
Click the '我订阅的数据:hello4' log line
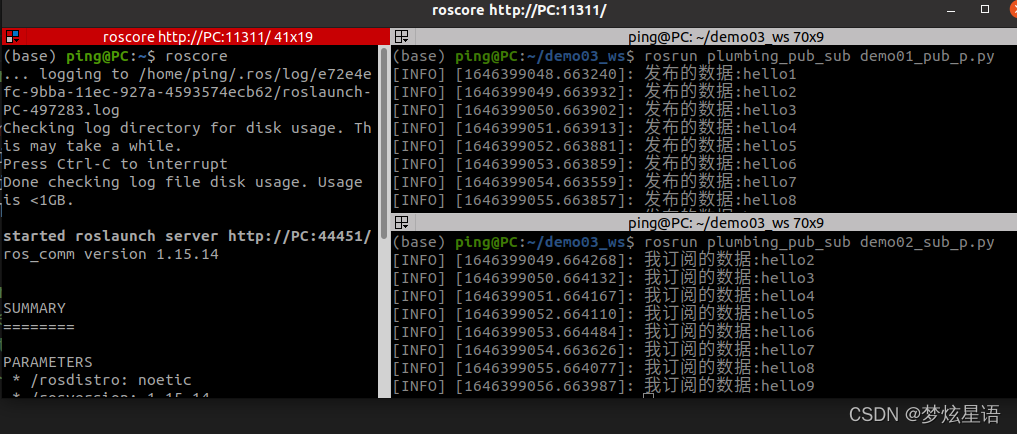pyautogui.click(x=604, y=296)
